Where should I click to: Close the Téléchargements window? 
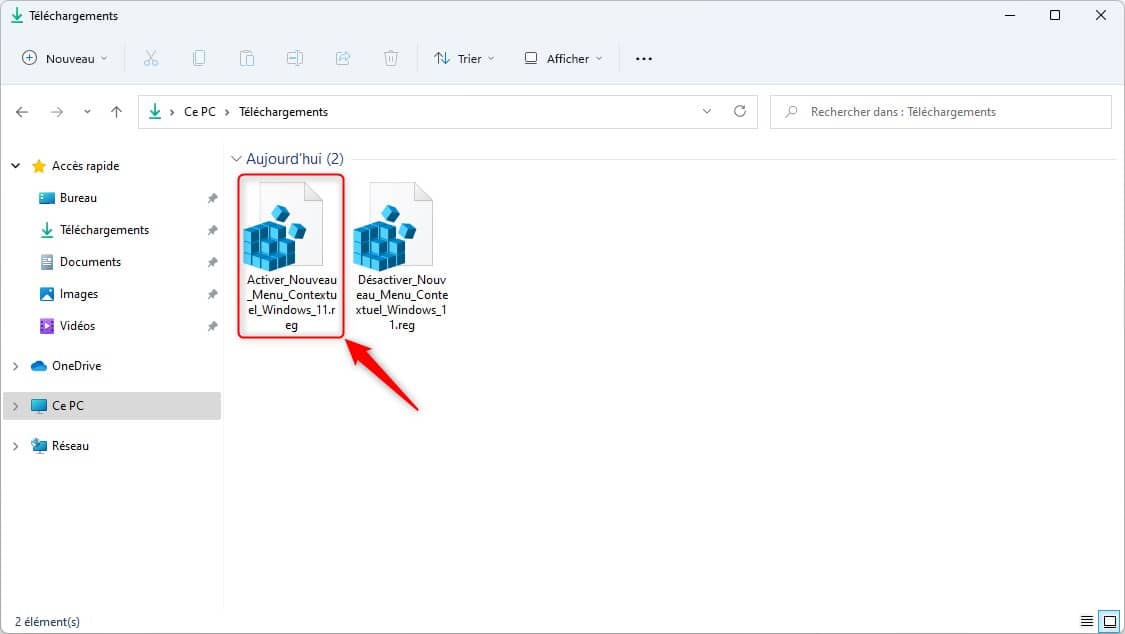click(x=1101, y=15)
